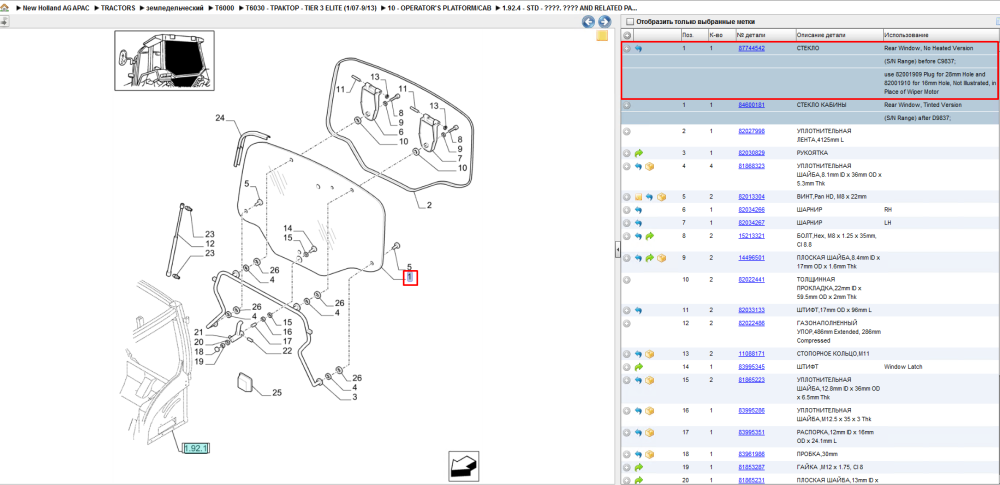Expand New Holland AG APAC breadcrumb
1000x485 pixels.
(56, 8)
